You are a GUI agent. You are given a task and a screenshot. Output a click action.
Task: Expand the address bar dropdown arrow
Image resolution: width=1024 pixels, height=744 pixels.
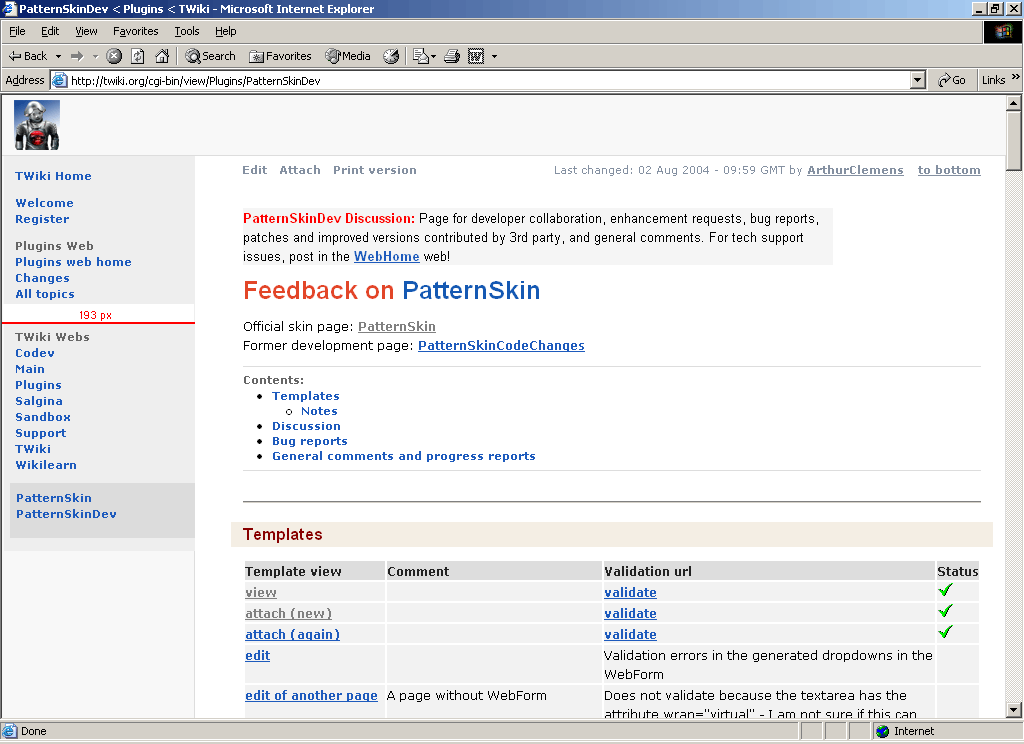tap(918, 80)
